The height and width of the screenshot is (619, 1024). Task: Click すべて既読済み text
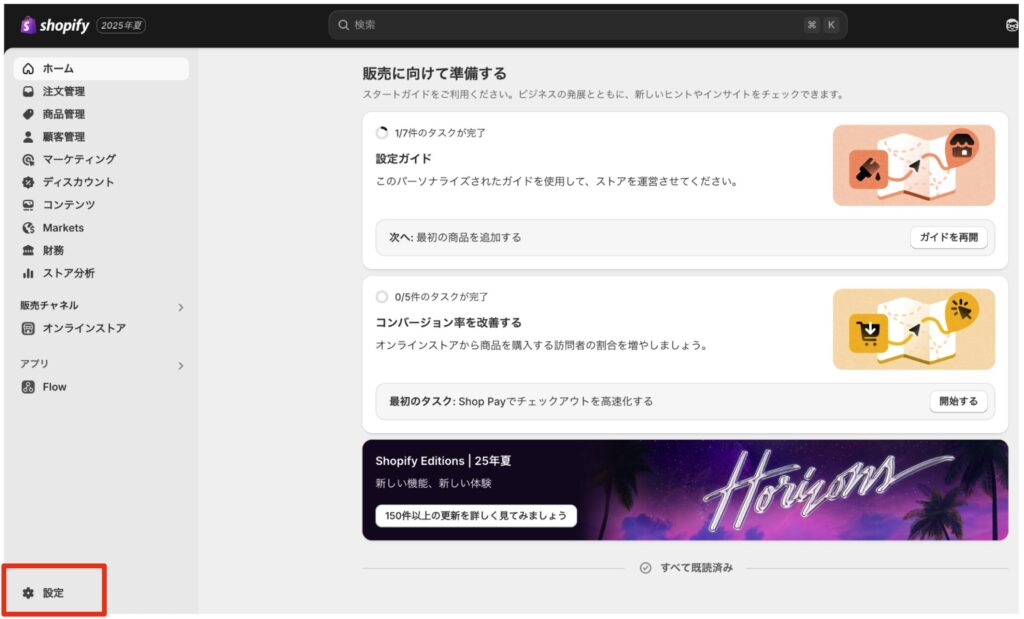coord(697,568)
